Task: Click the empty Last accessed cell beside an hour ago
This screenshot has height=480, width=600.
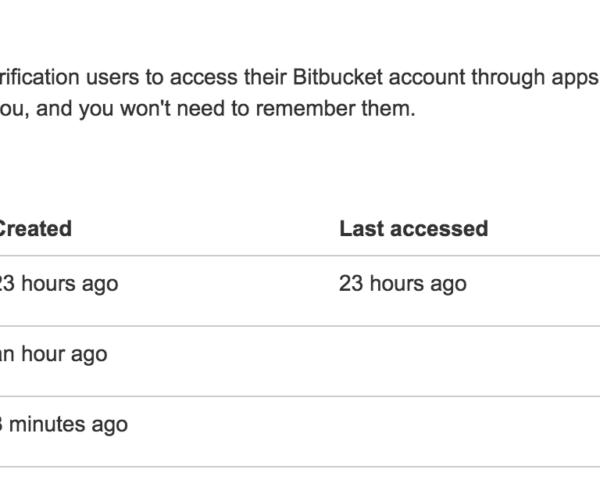Action: coord(413,354)
